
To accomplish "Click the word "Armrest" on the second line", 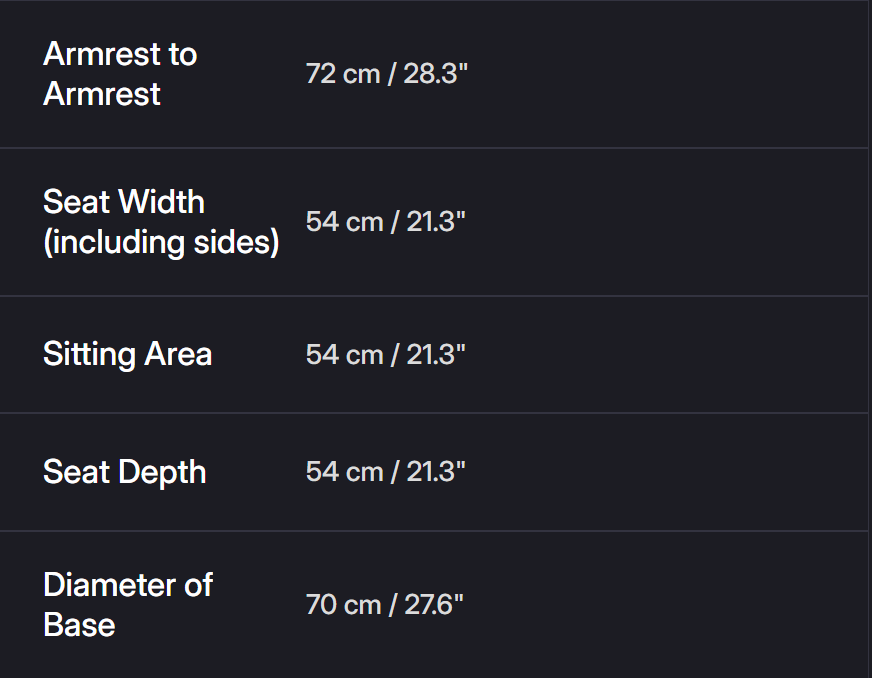I will tap(102, 94).
